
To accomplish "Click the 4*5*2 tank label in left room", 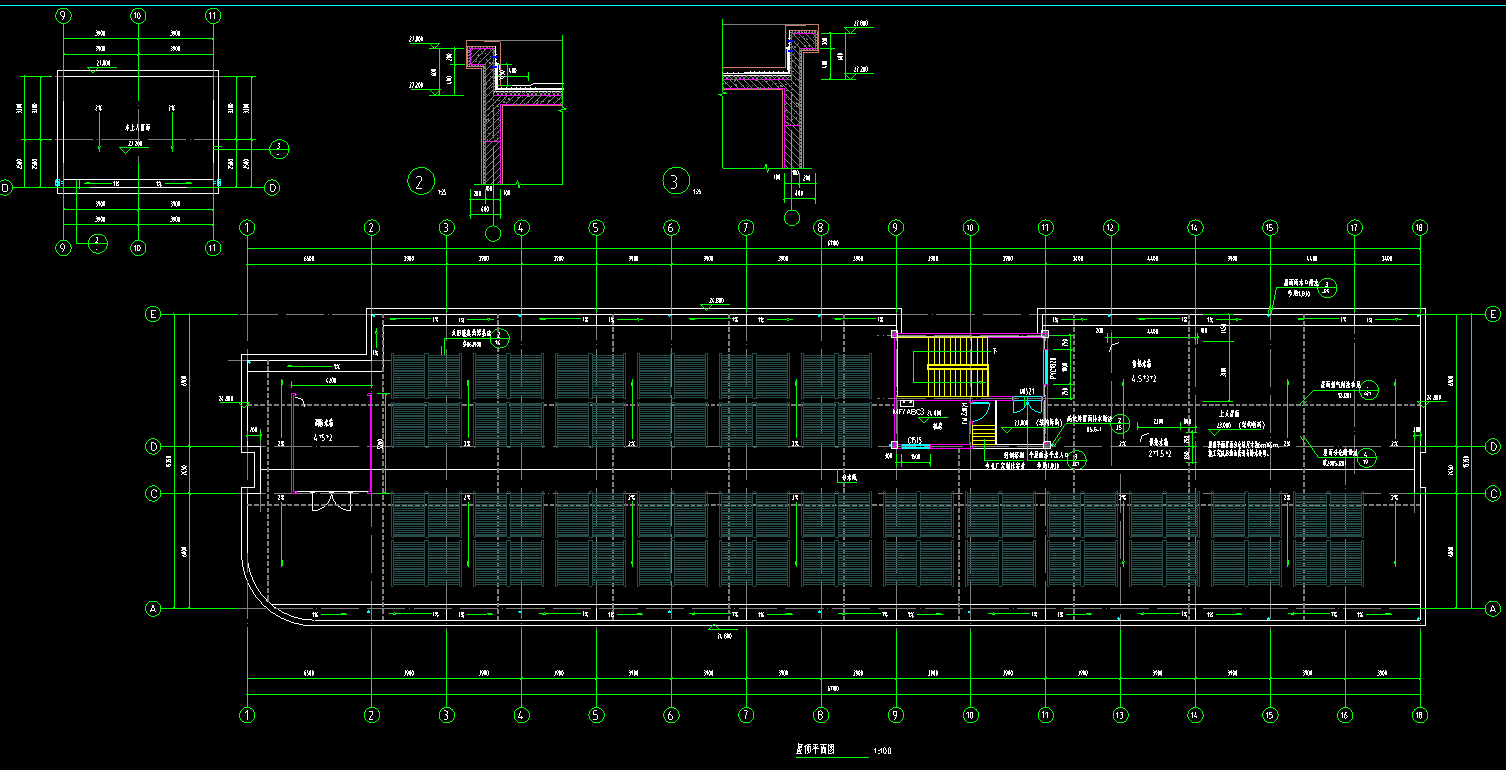I will click(x=324, y=437).
